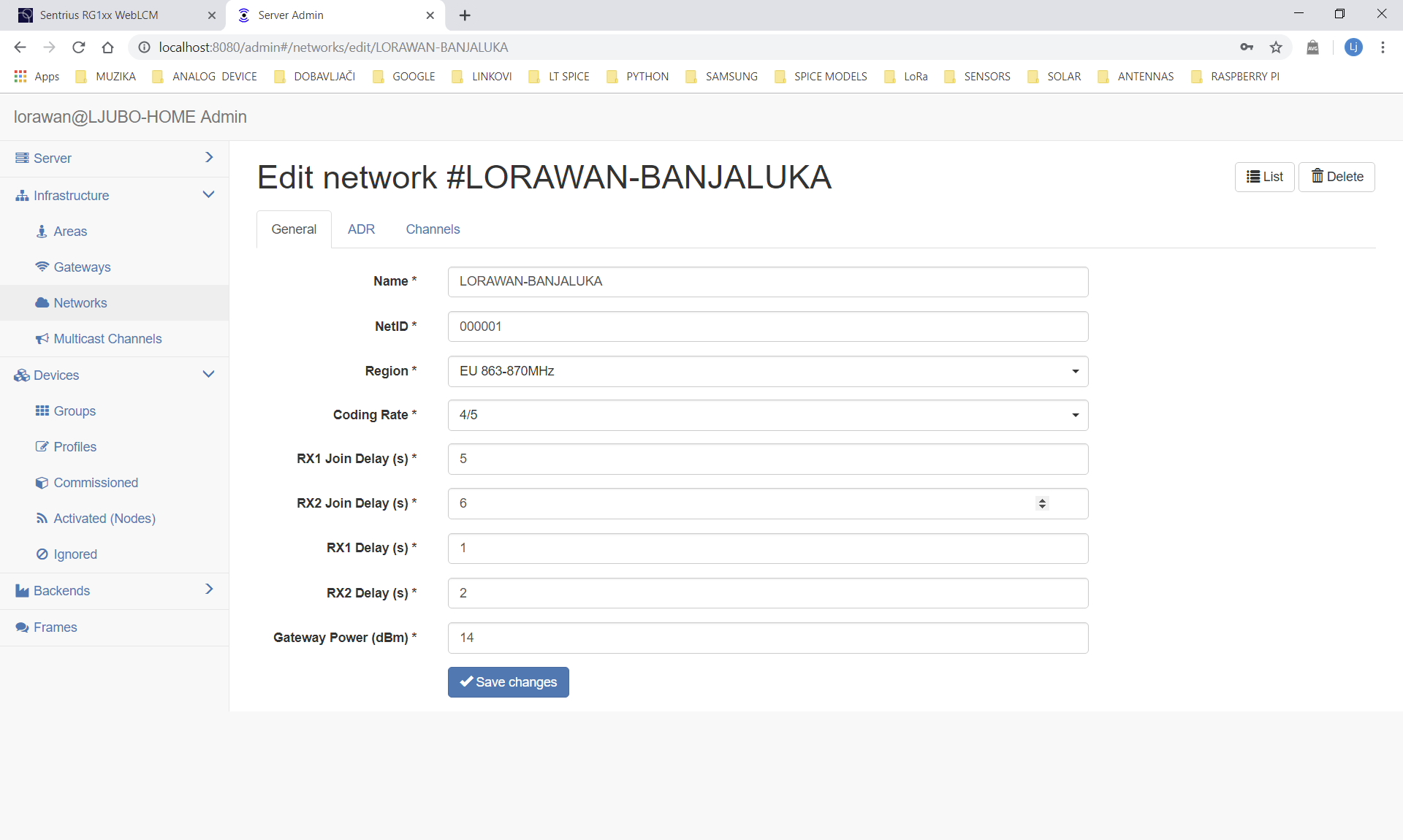Open the Region dropdown
The height and width of the screenshot is (840, 1403).
1074,371
